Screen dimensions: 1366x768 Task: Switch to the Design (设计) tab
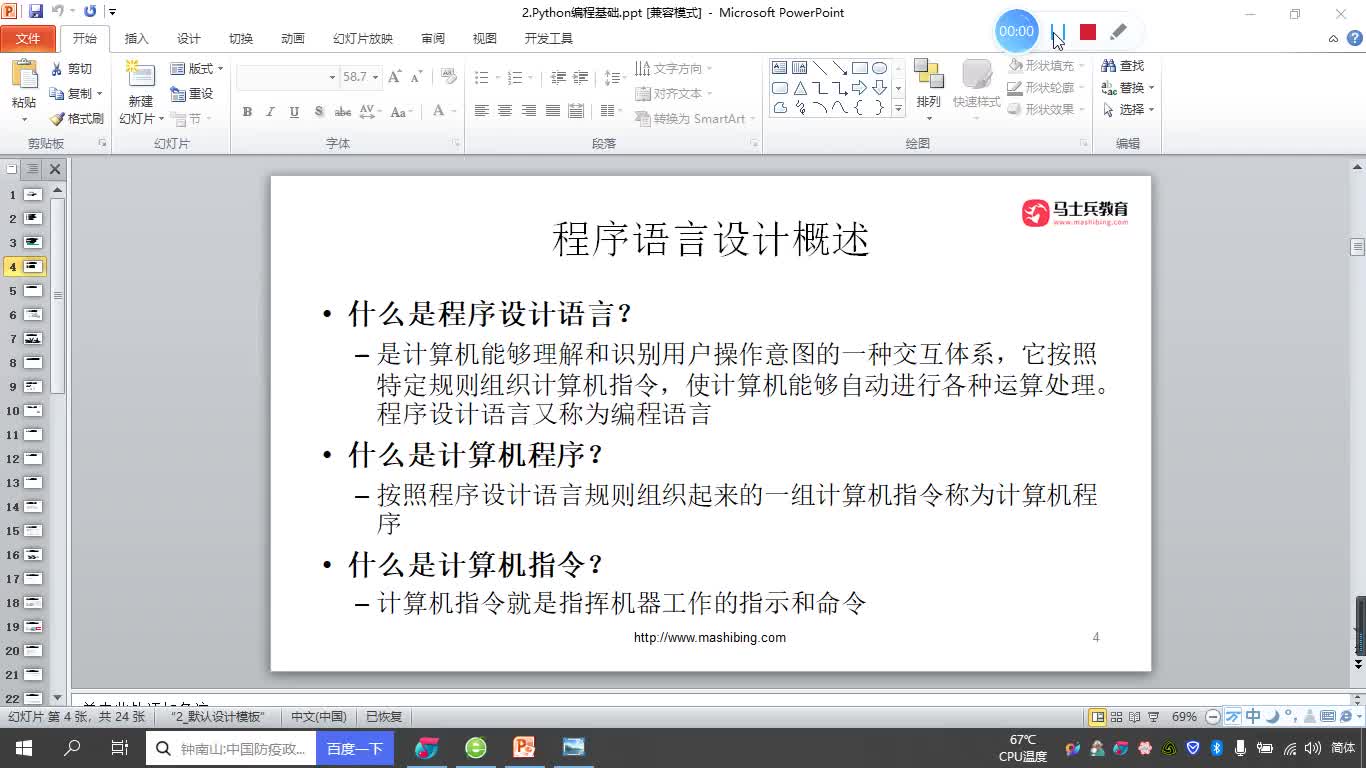pos(188,38)
